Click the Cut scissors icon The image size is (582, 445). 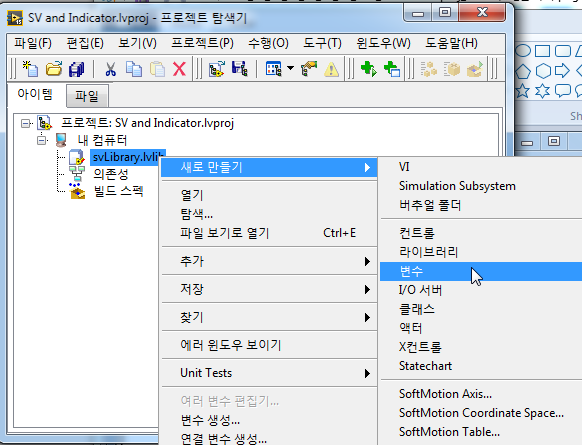[110, 69]
